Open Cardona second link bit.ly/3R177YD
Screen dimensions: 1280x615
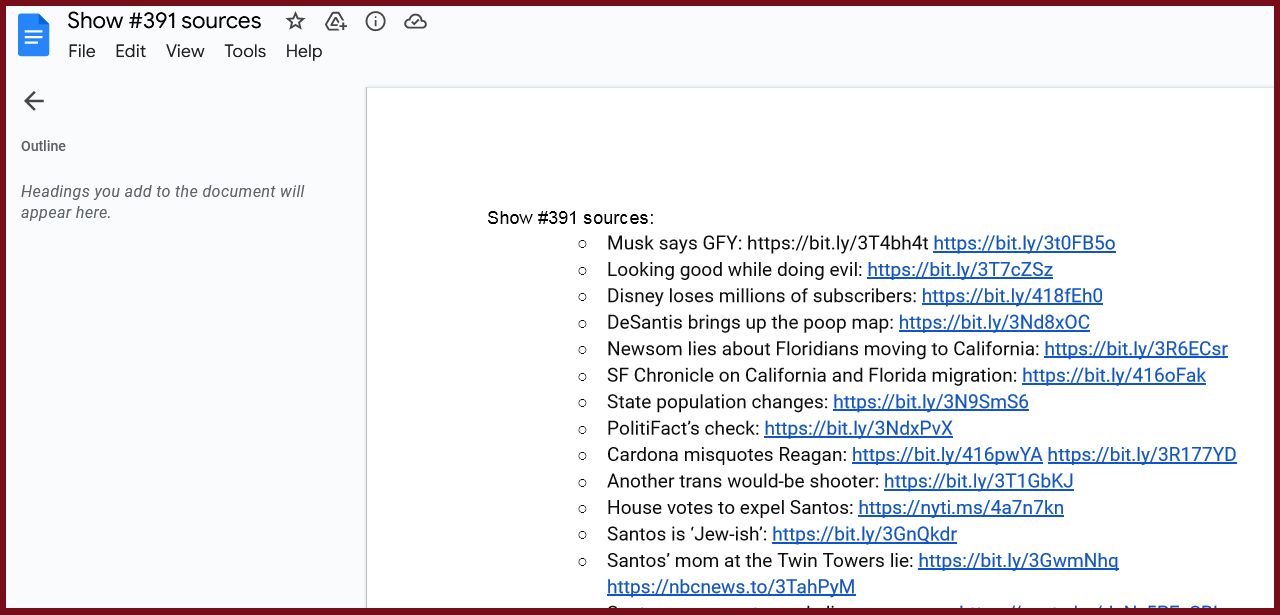(1142, 455)
